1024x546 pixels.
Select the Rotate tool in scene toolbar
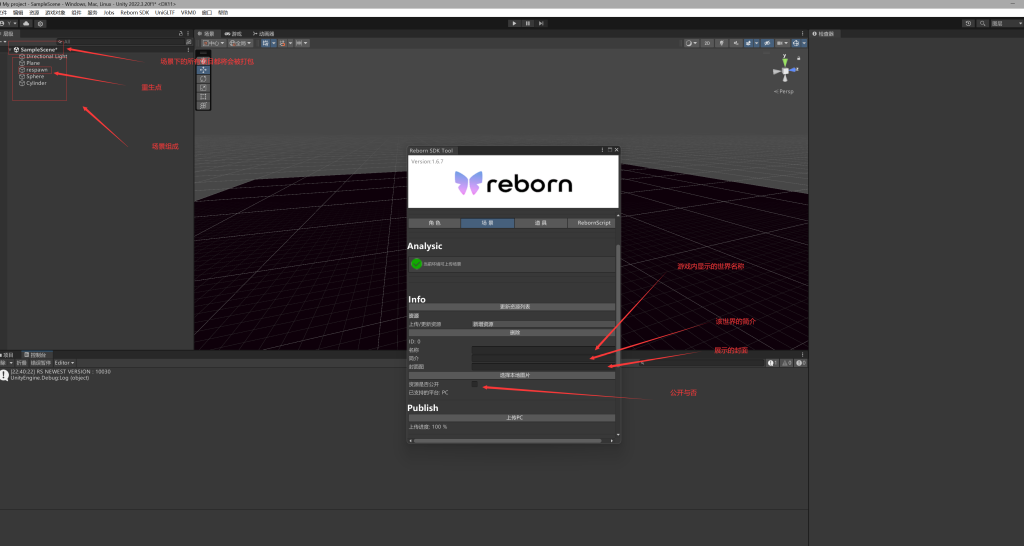204,79
